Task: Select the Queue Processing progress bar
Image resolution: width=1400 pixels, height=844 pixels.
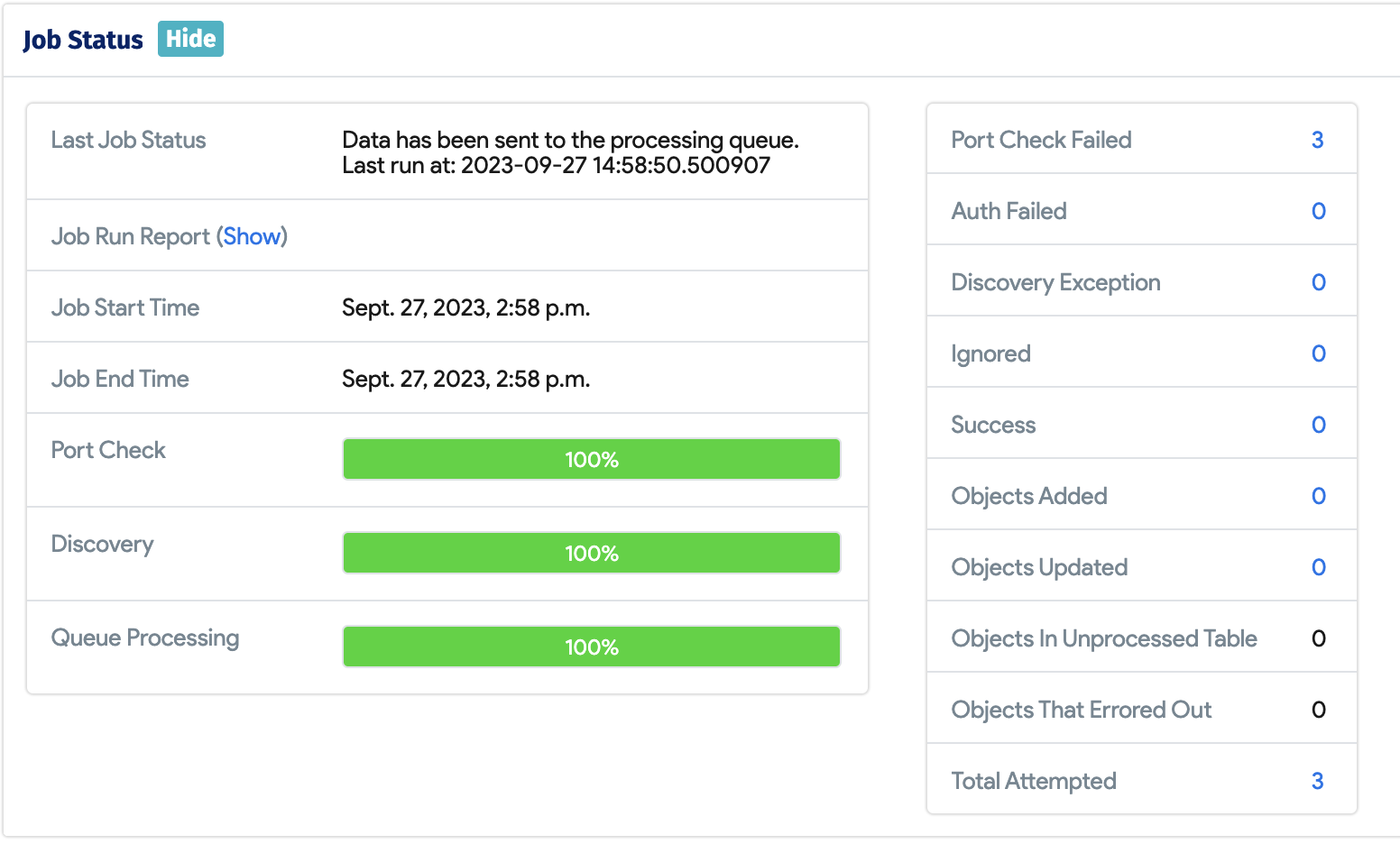Action: pyautogui.click(x=591, y=647)
